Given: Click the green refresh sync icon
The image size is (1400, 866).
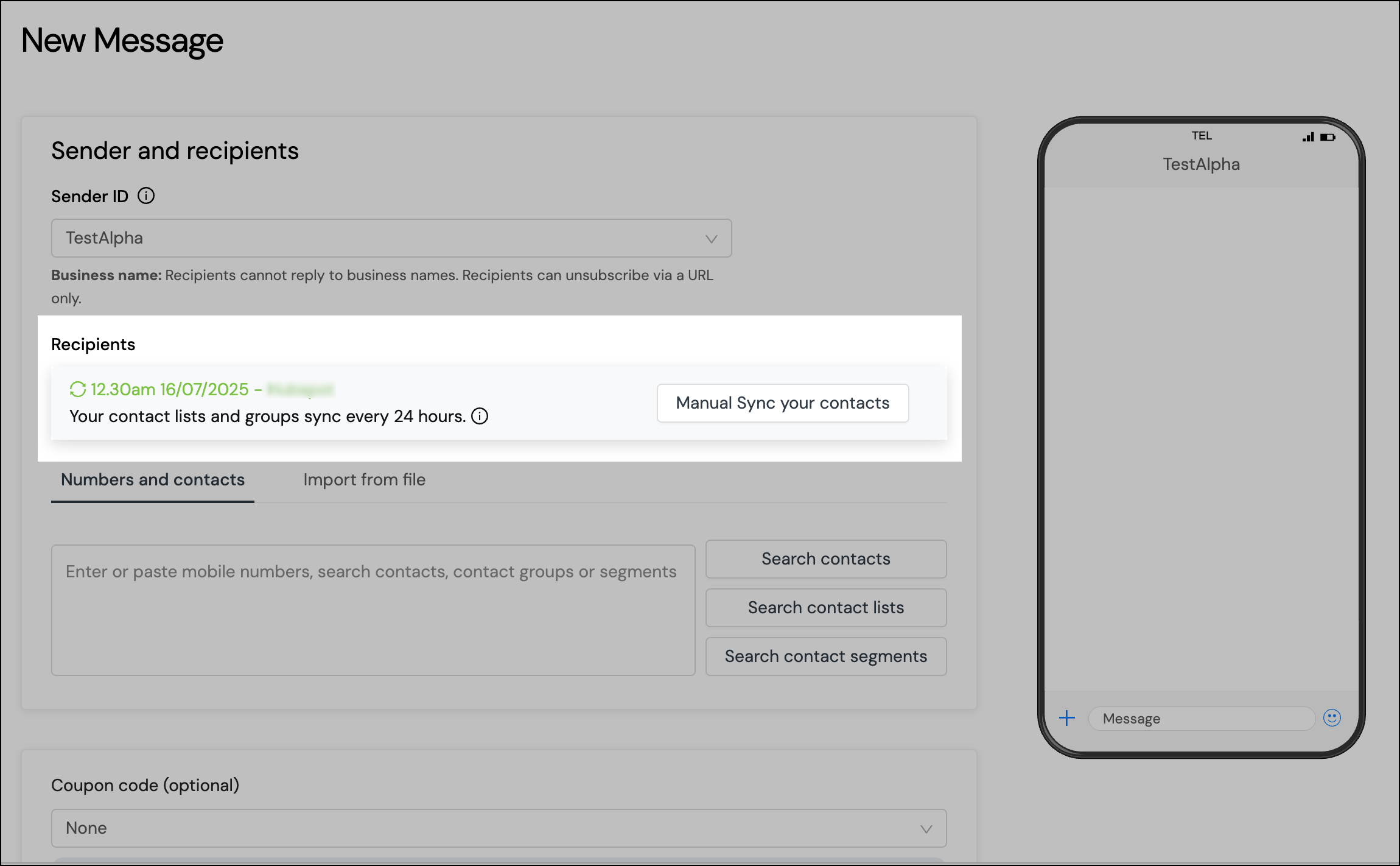Looking at the screenshot, I should (77, 389).
